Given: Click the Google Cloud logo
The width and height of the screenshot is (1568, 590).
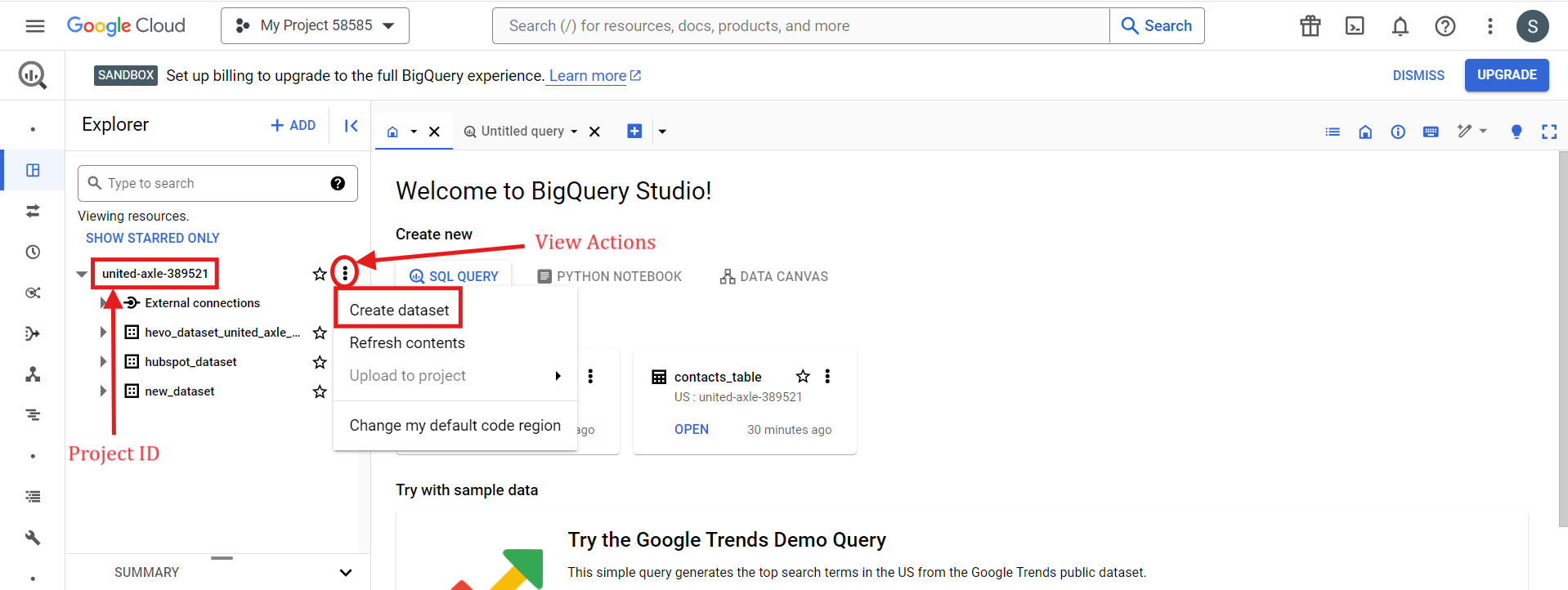Looking at the screenshot, I should 126,26.
